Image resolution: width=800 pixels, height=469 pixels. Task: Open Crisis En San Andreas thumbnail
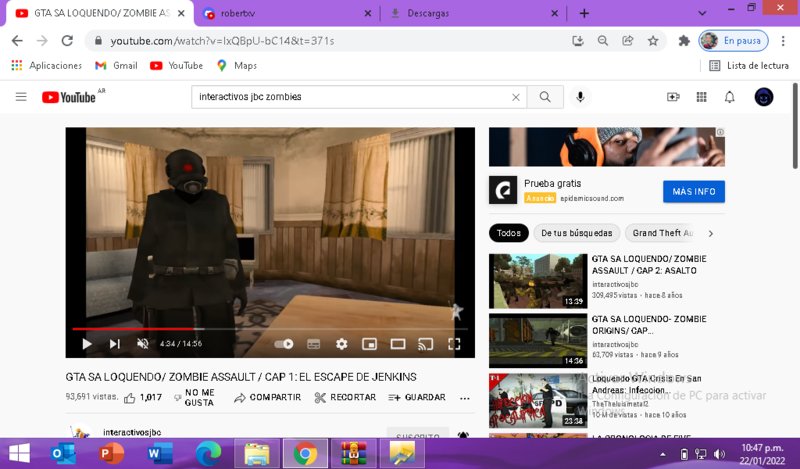coord(538,400)
